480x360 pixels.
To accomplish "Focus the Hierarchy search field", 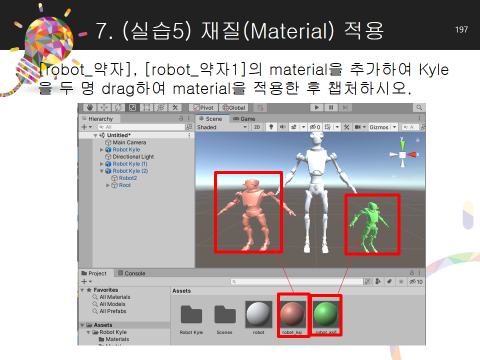I will [141, 127].
